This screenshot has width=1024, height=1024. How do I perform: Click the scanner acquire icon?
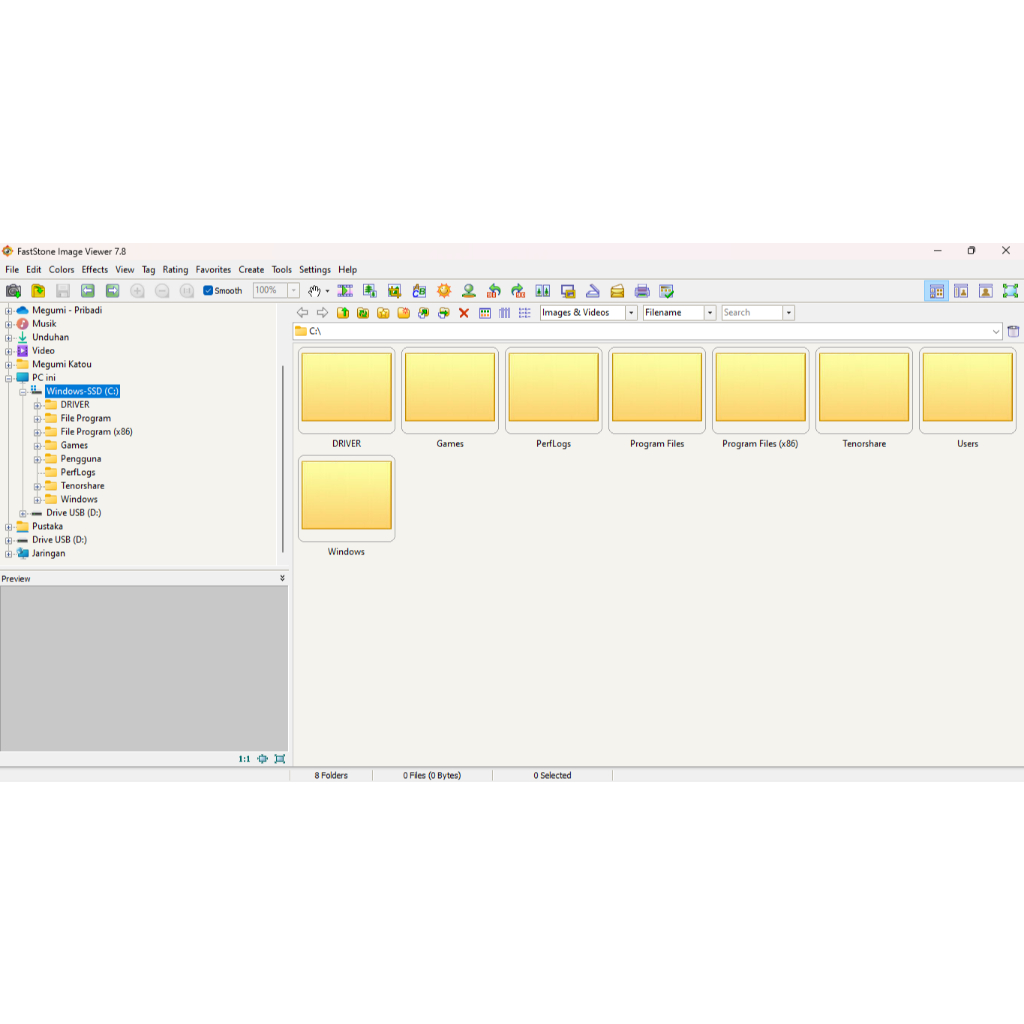pyautogui.click(x=593, y=291)
